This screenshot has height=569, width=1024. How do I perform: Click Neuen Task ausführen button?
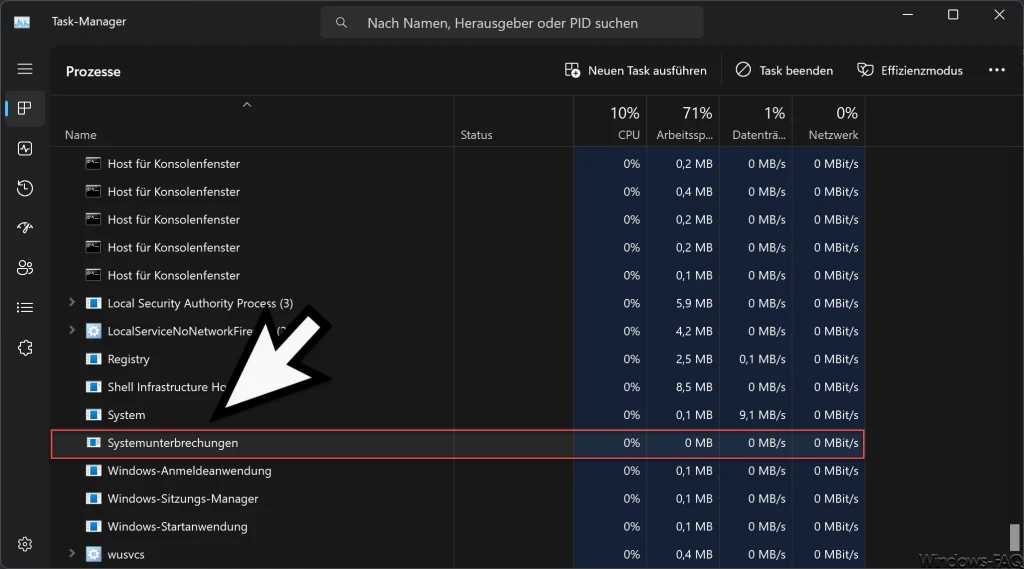coord(635,71)
